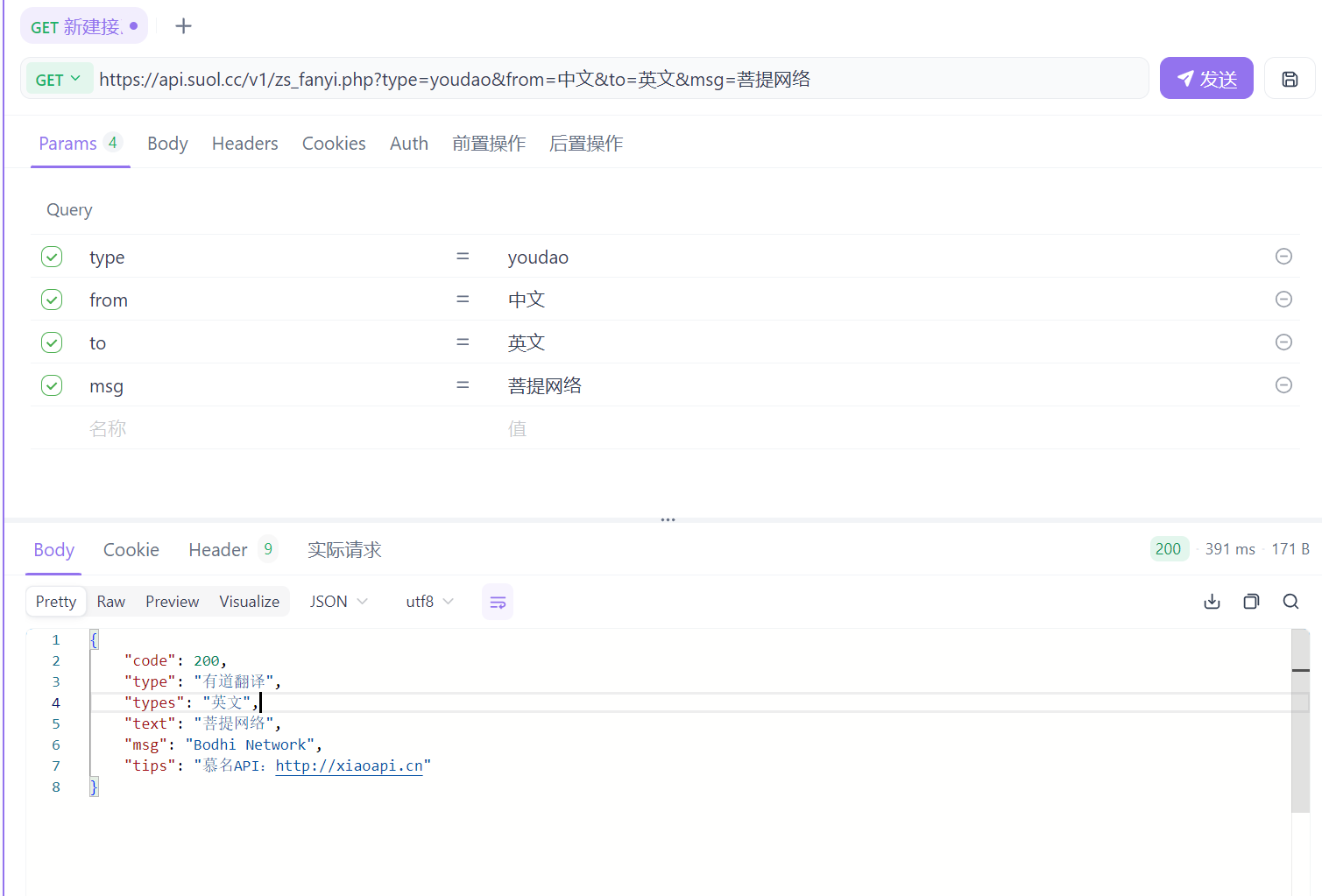Viewport: 1322px width, 896px height.
Task: Open the response Cookie tab
Action: point(131,550)
